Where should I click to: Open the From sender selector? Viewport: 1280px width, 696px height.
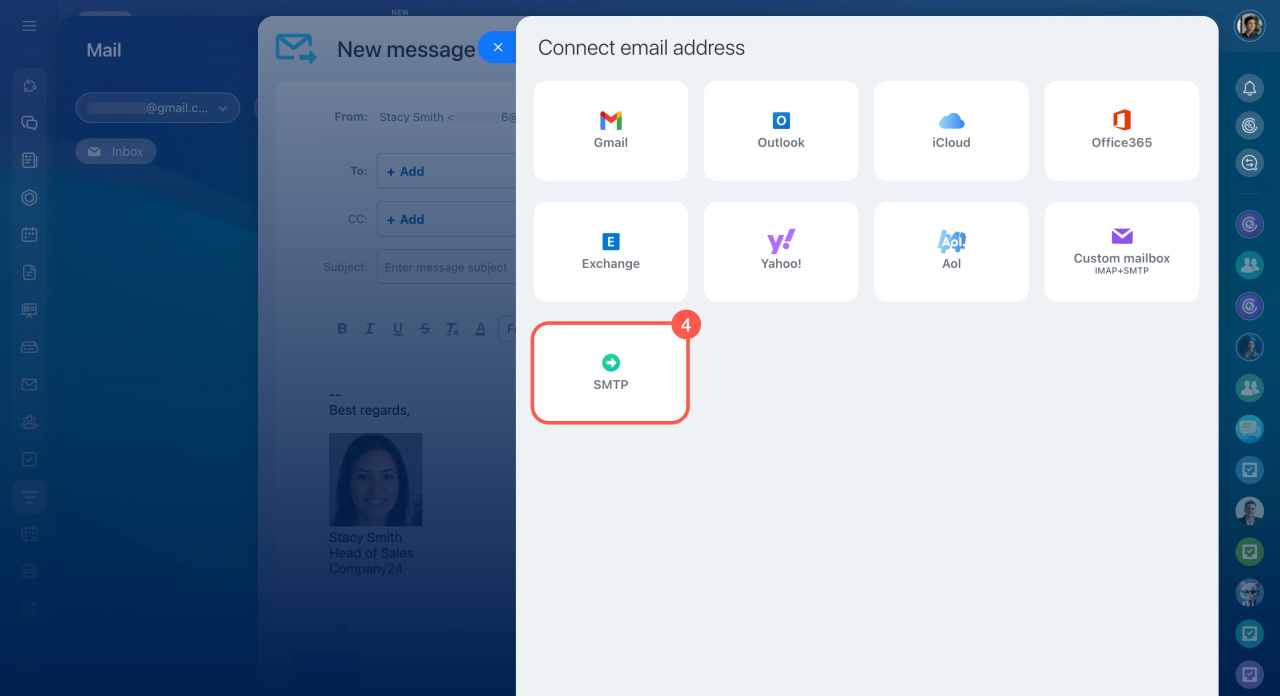click(x=447, y=117)
